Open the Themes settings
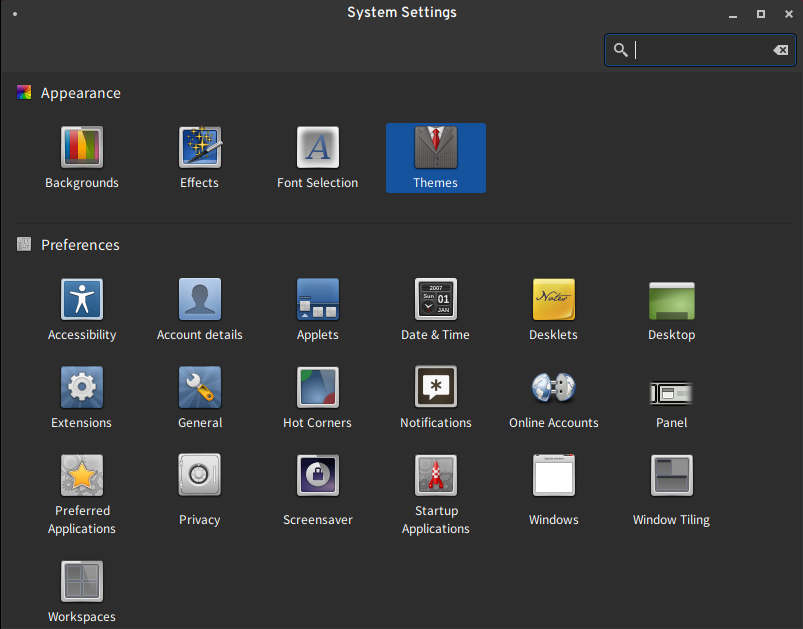 pos(435,148)
